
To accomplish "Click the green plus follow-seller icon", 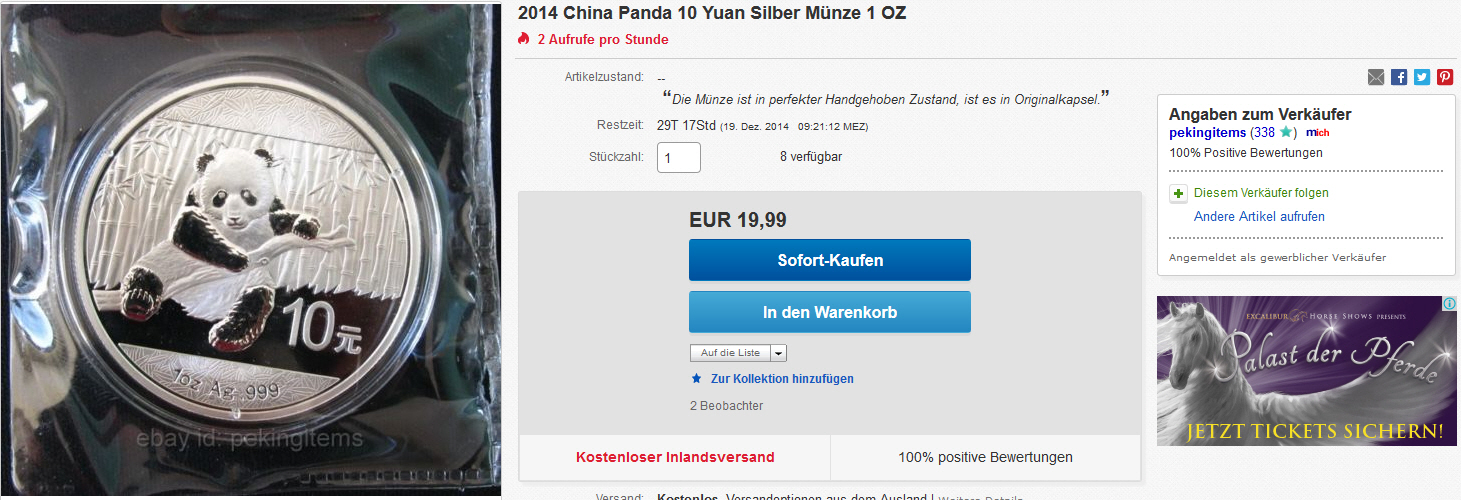I will (1179, 193).
